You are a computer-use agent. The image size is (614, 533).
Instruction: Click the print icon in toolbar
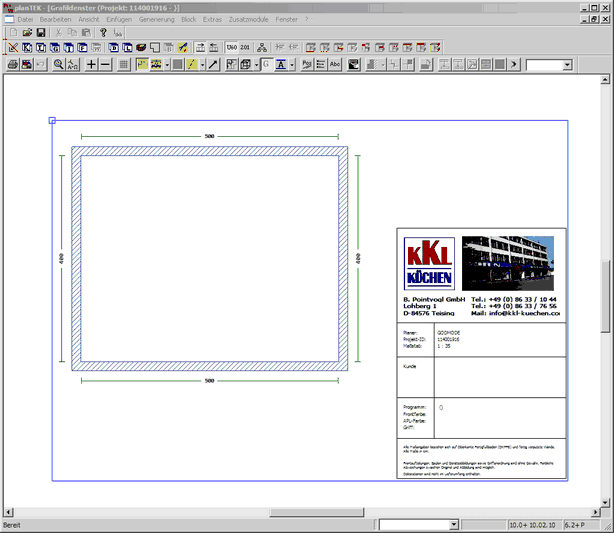(13, 64)
